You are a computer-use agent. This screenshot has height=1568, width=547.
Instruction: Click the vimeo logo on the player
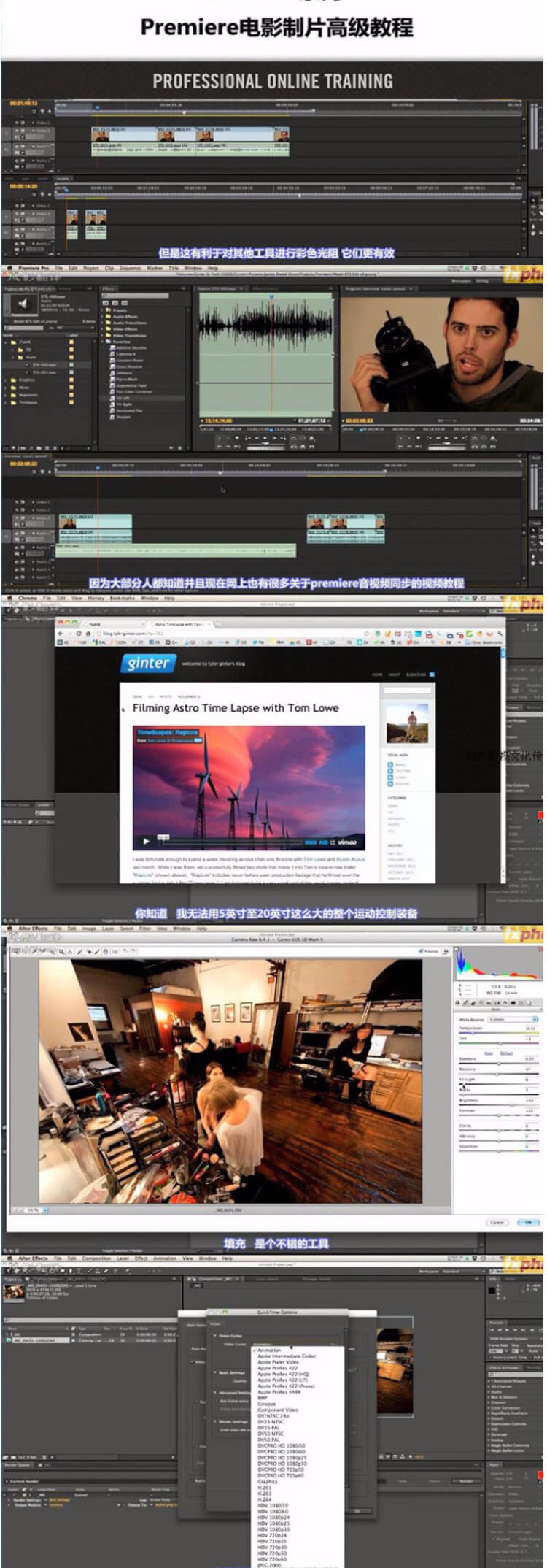[x=348, y=842]
